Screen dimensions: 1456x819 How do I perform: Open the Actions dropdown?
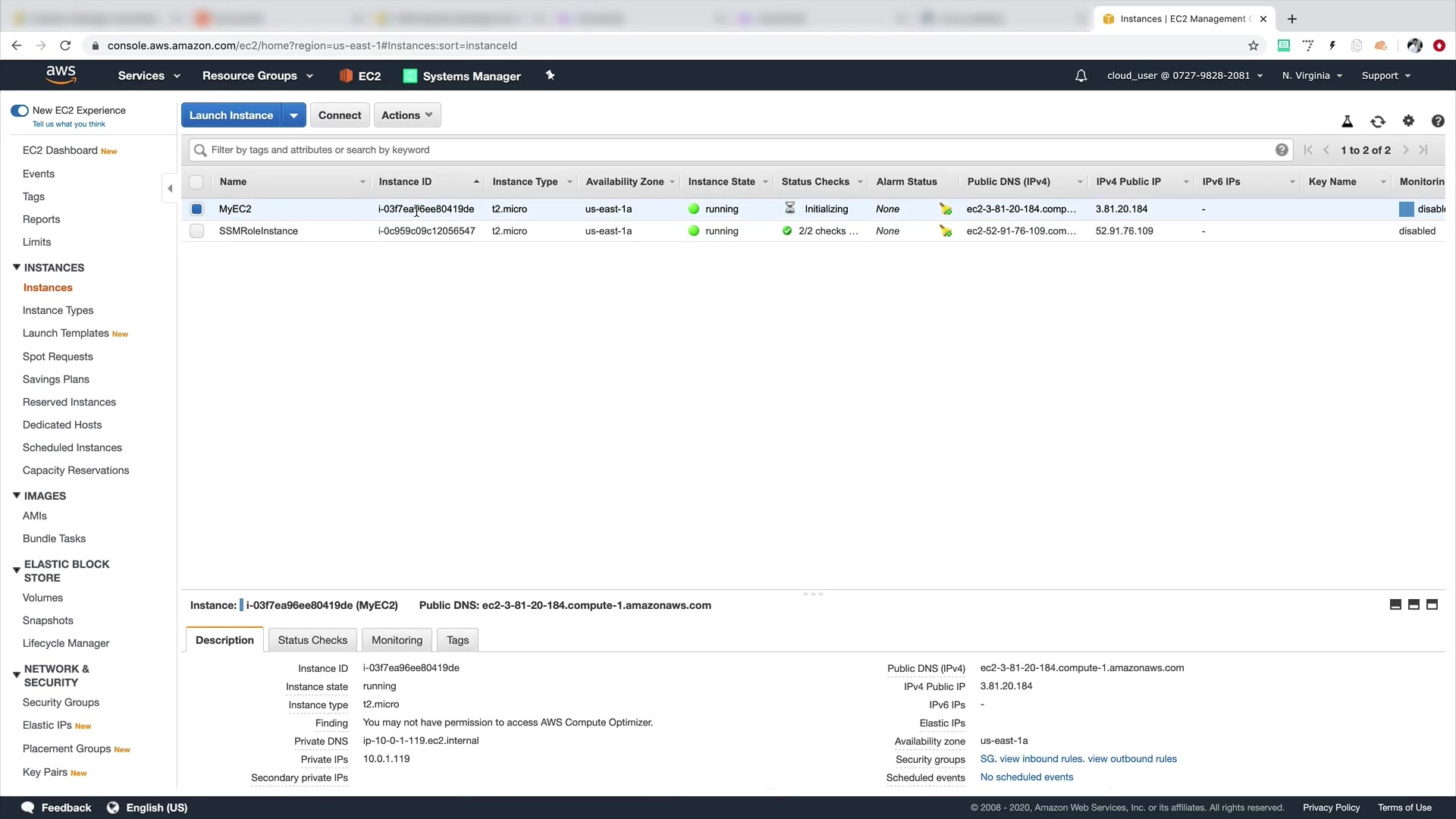[406, 115]
